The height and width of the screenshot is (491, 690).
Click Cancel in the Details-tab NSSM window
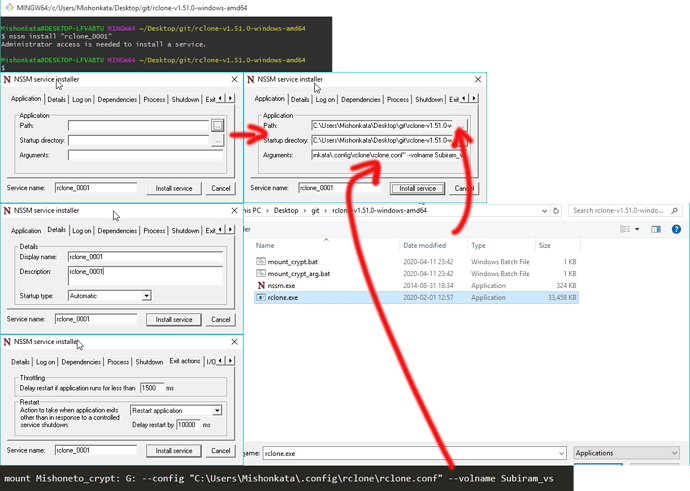point(220,319)
